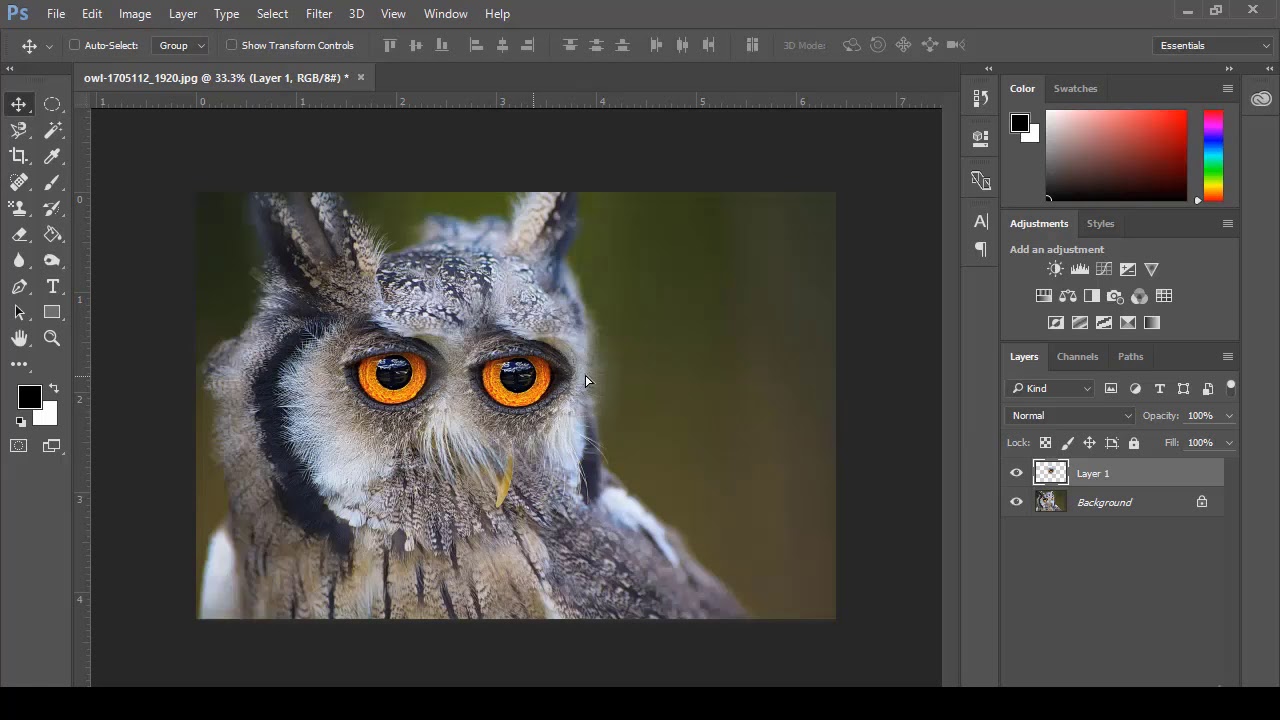Image resolution: width=1280 pixels, height=720 pixels.
Task: Click inside the red color picker field
Action: (1116, 155)
